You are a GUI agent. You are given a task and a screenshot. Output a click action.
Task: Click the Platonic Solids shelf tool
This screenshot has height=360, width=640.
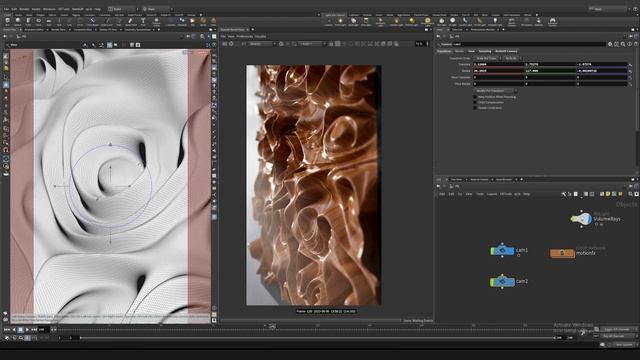[156, 21]
